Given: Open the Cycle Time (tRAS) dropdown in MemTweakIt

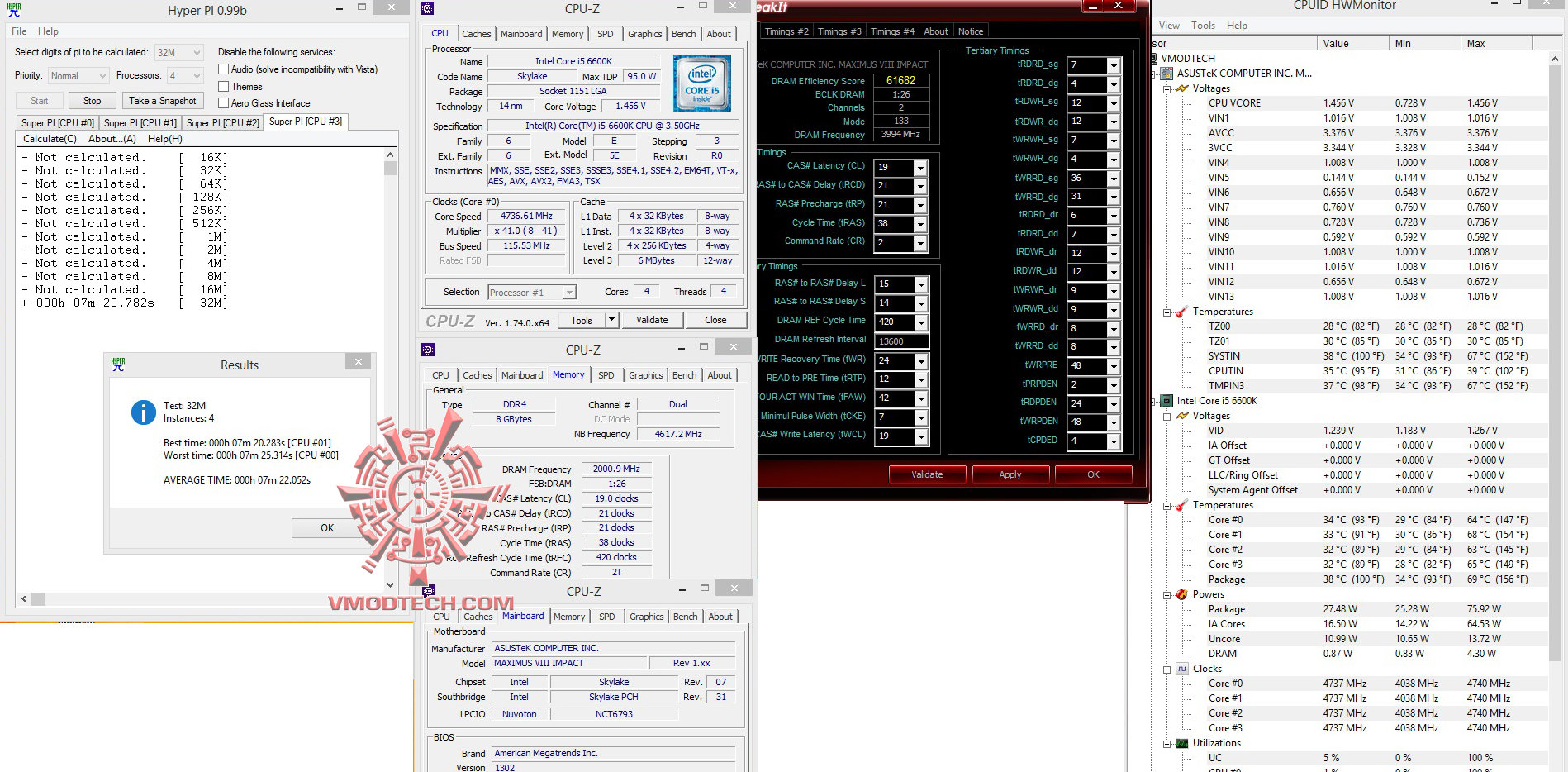Looking at the screenshot, I should [x=919, y=224].
